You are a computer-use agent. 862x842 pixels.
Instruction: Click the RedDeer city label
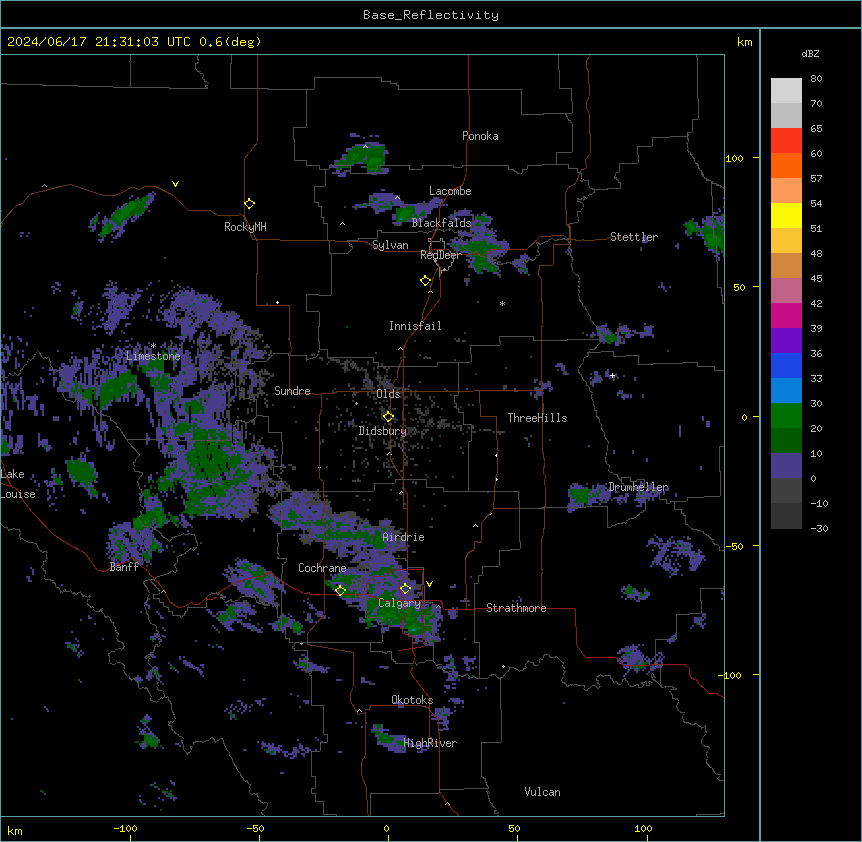click(x=440, y=255)
